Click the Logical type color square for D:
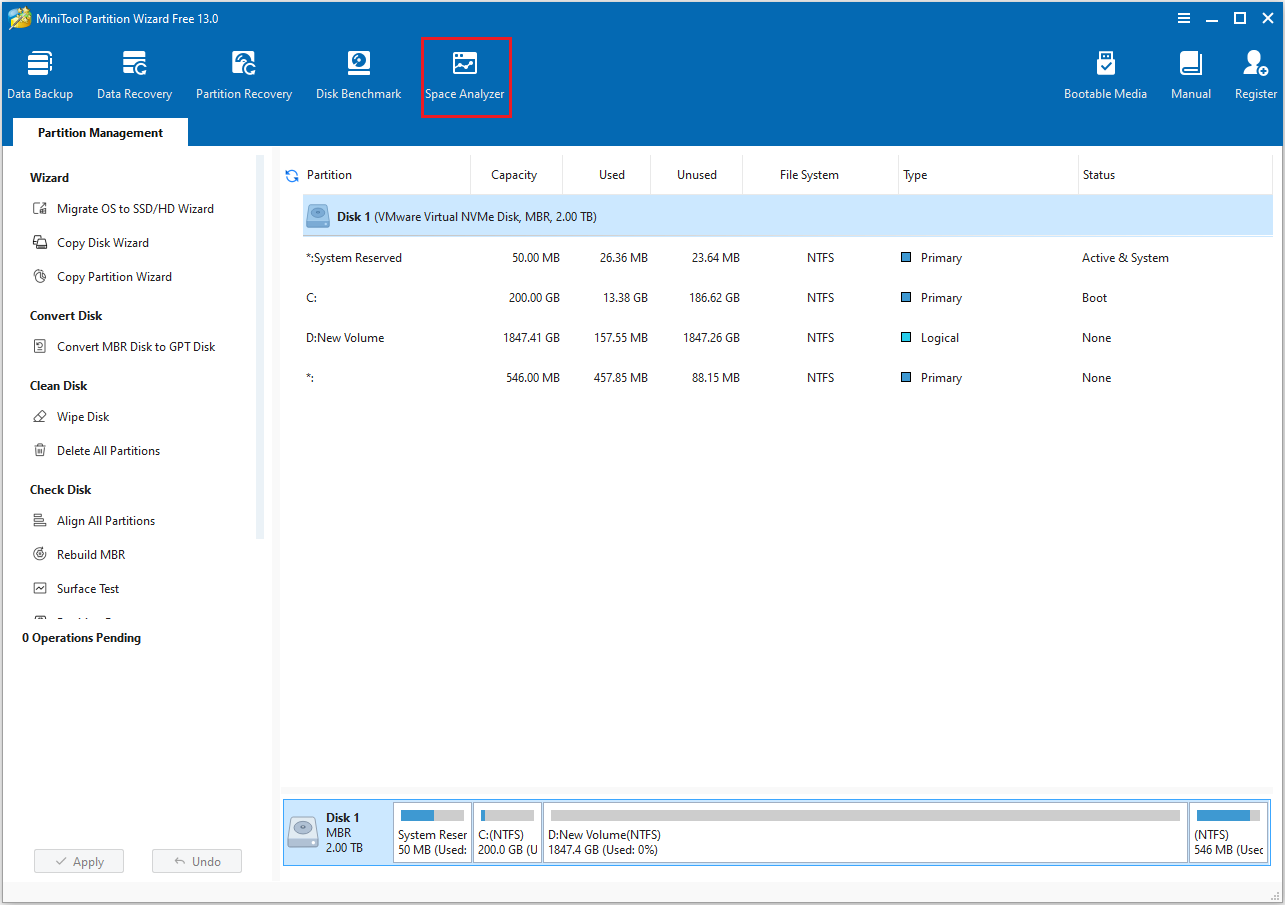The width and height of the screenshot is (1285, 905). [906, 338]
